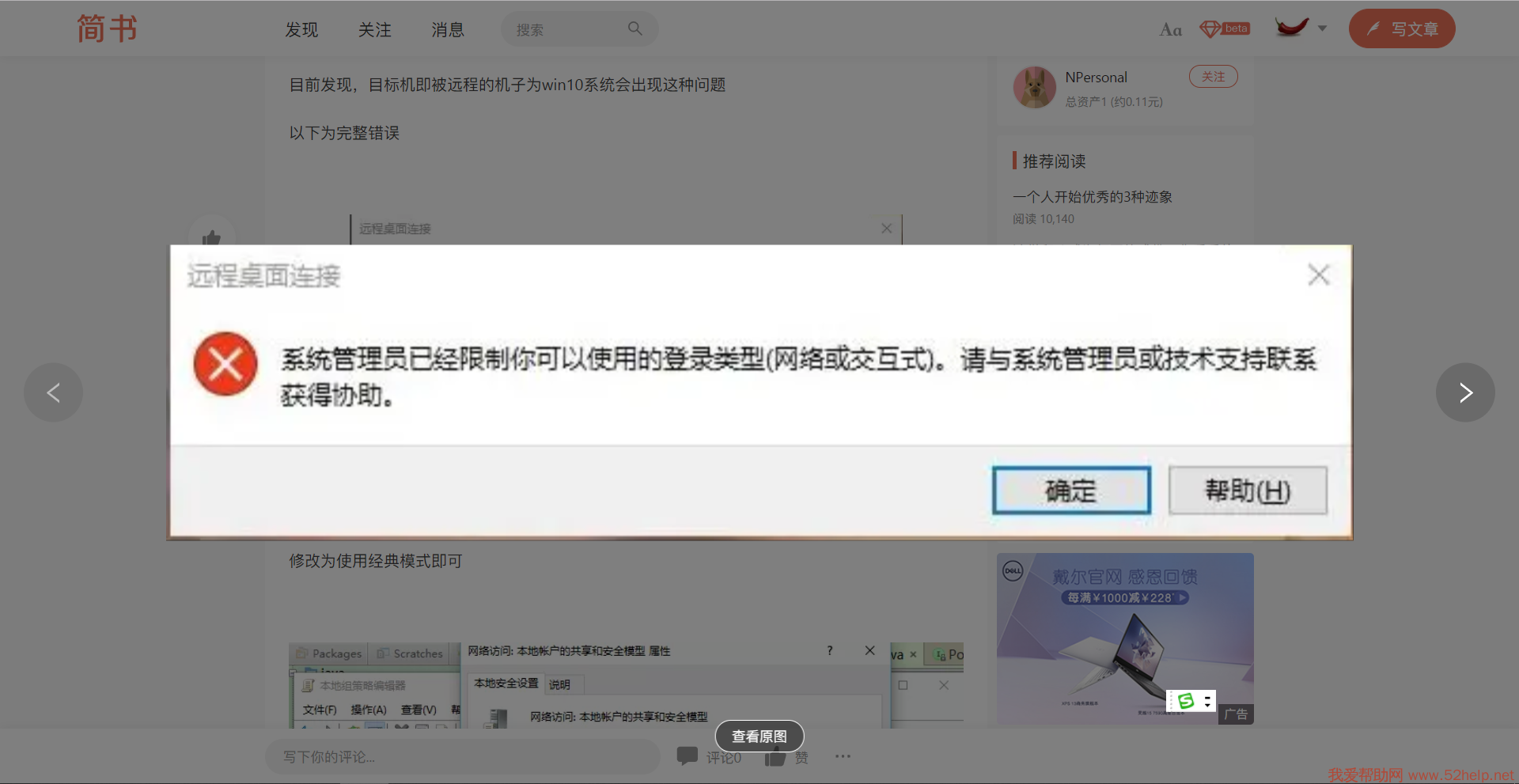
Task: Go to previous image with left arrow
Action: click(x=53, y=392)
